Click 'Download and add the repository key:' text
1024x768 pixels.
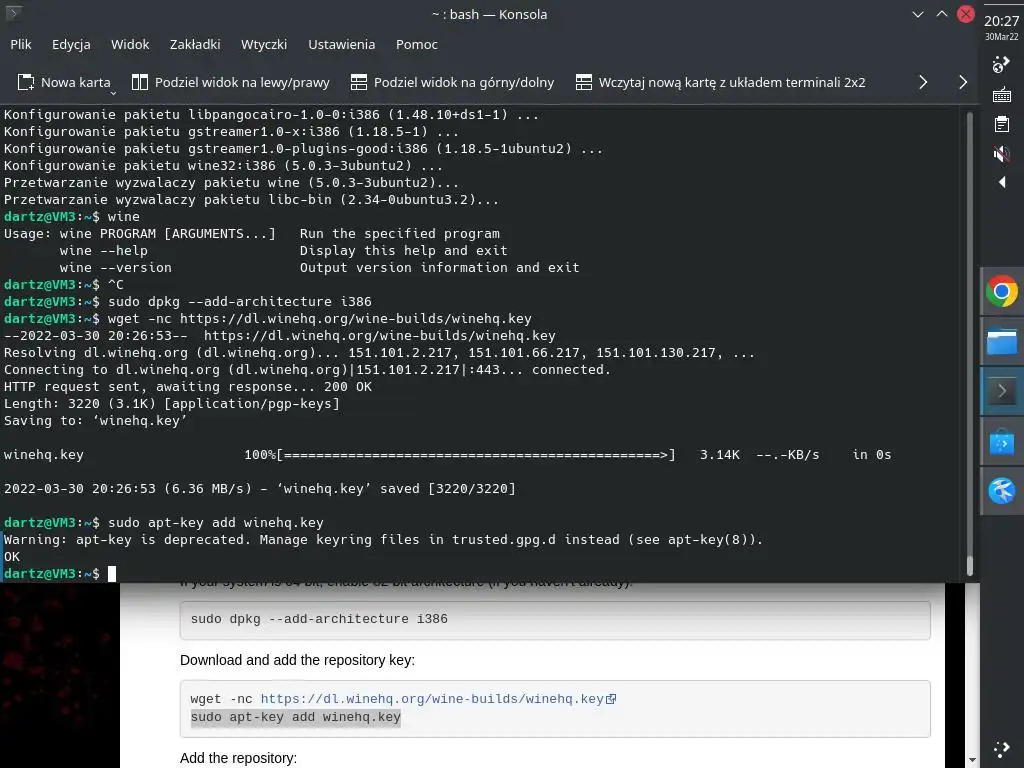(x=297, y=660)
